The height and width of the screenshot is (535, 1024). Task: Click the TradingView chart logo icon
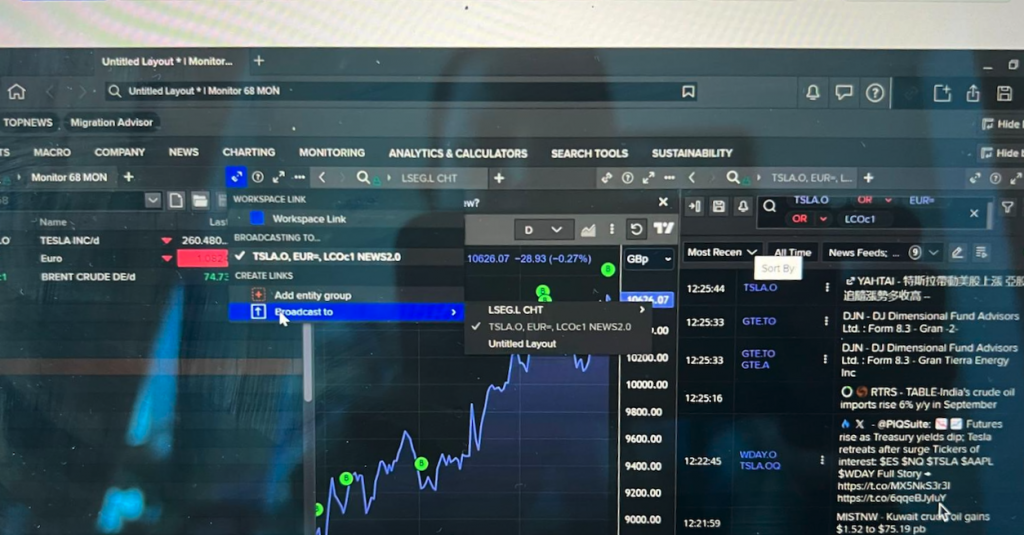coord(662,229)
